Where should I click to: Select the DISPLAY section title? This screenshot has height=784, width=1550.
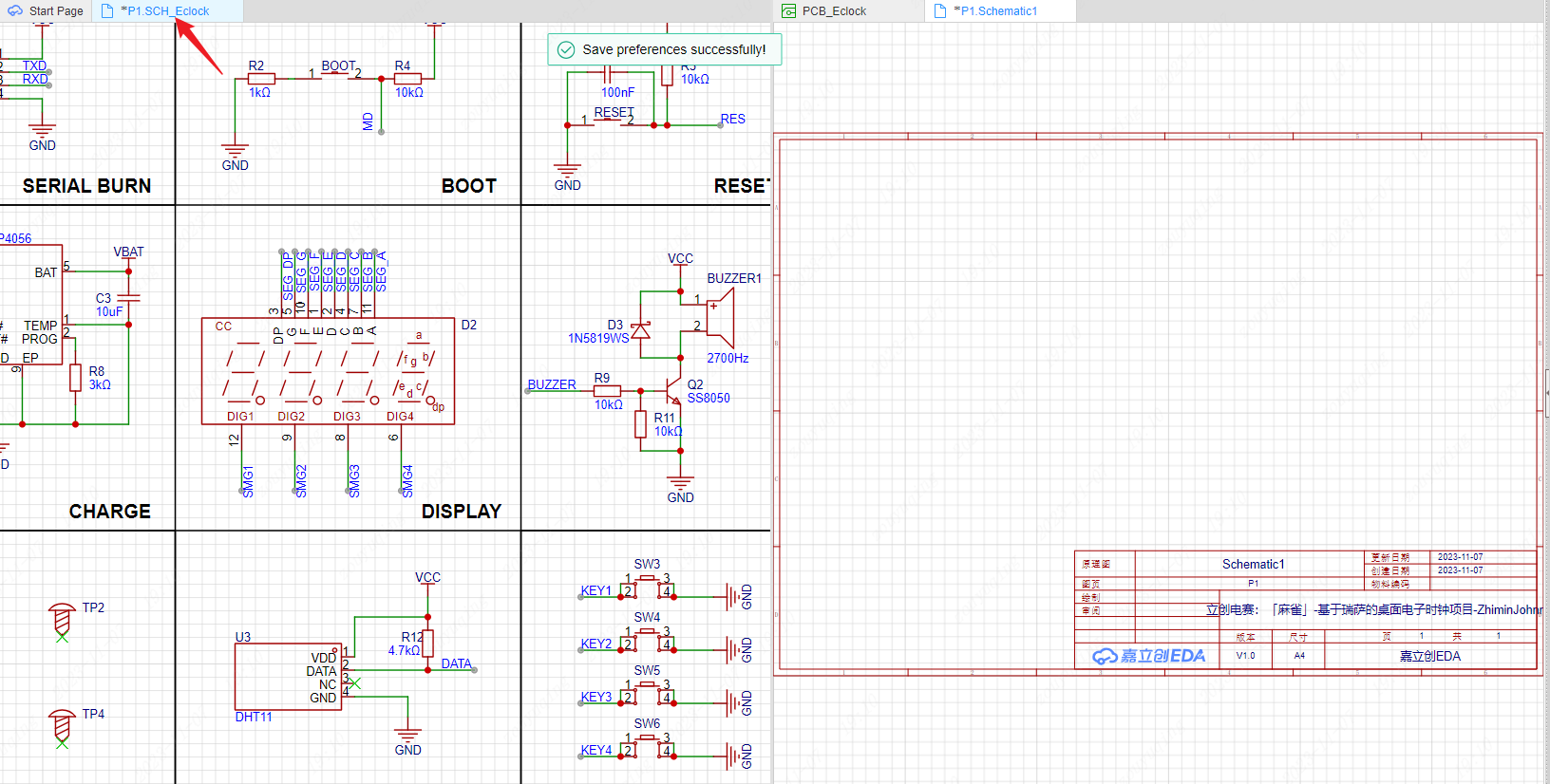pyautogui.click(x=462, y=512)
